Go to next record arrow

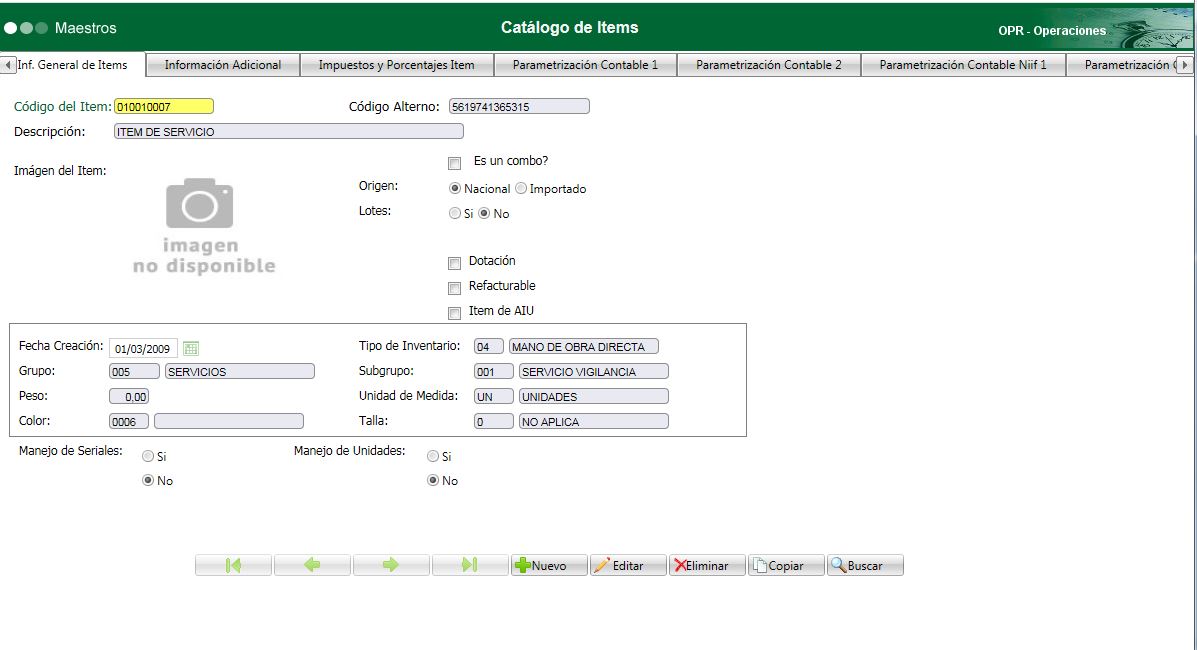point(391,565)
